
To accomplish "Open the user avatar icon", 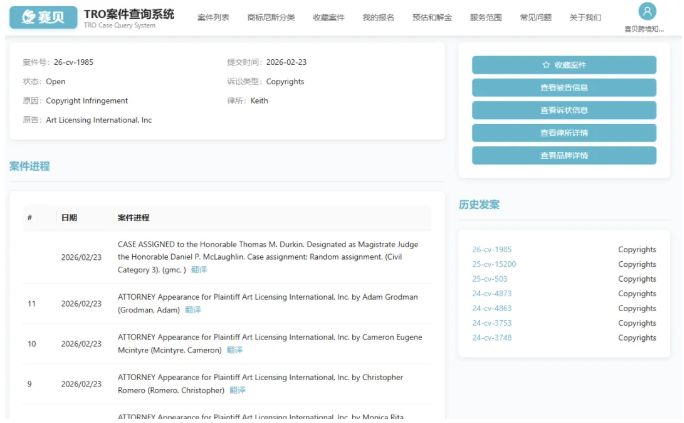I will tap(647, 11).
